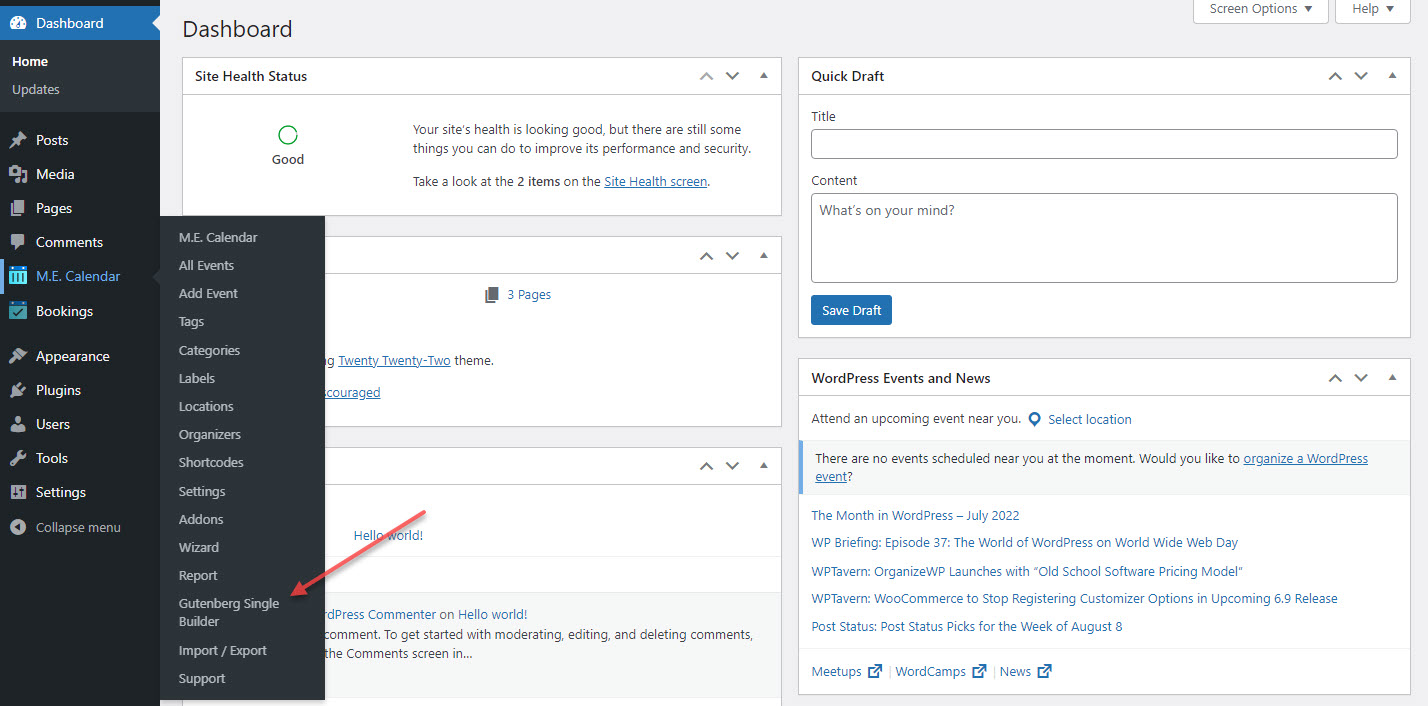Select Shortcodes in M.E. Calendar submenu
1428x706 pixels.
[x=211, y=462]
